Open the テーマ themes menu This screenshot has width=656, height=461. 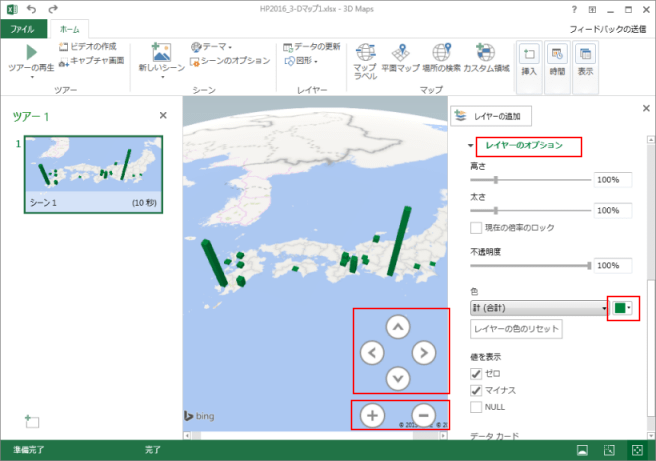211,46
